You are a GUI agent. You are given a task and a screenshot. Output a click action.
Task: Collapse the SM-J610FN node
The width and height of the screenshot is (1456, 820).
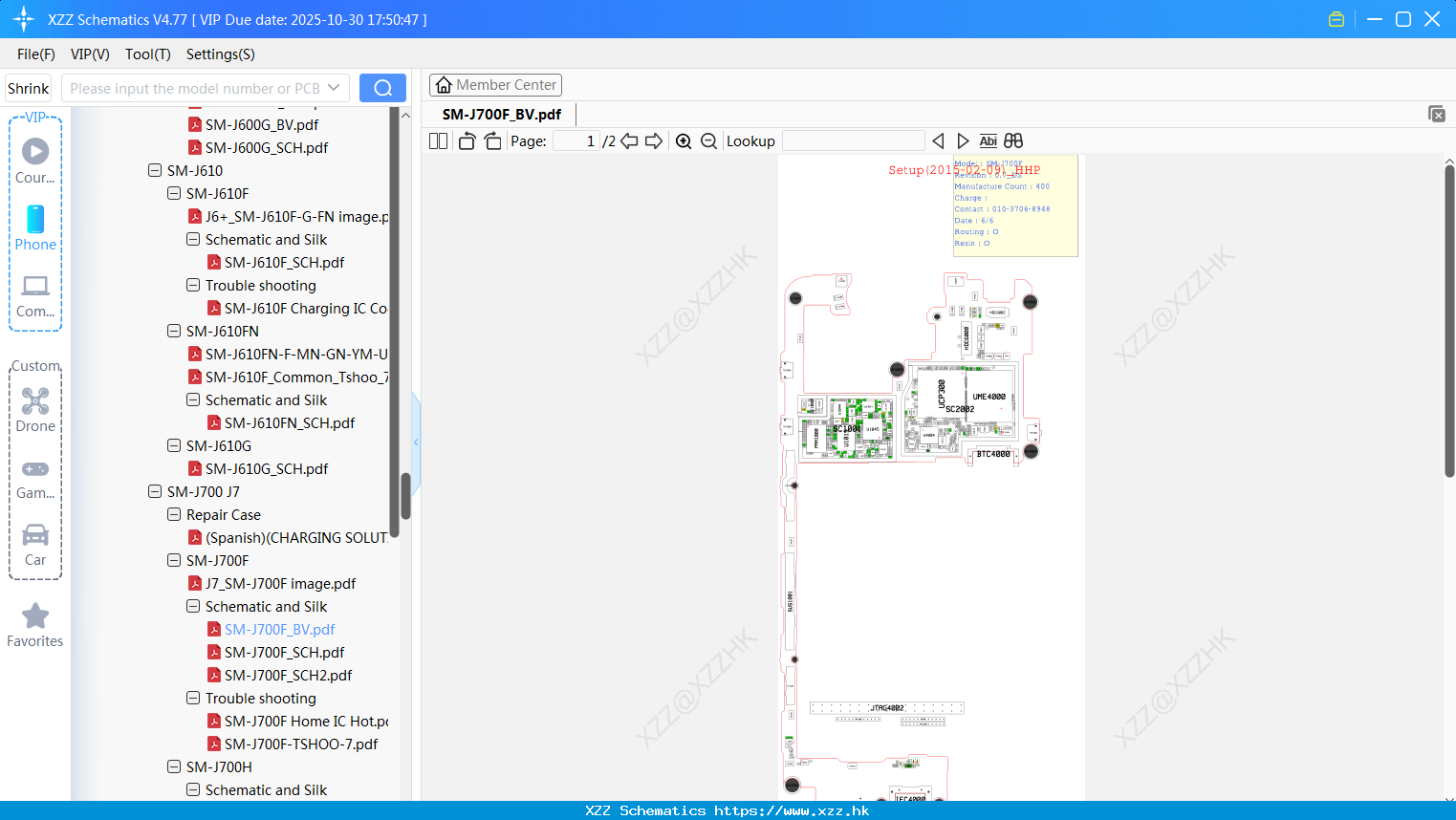(x=174, y=331)
